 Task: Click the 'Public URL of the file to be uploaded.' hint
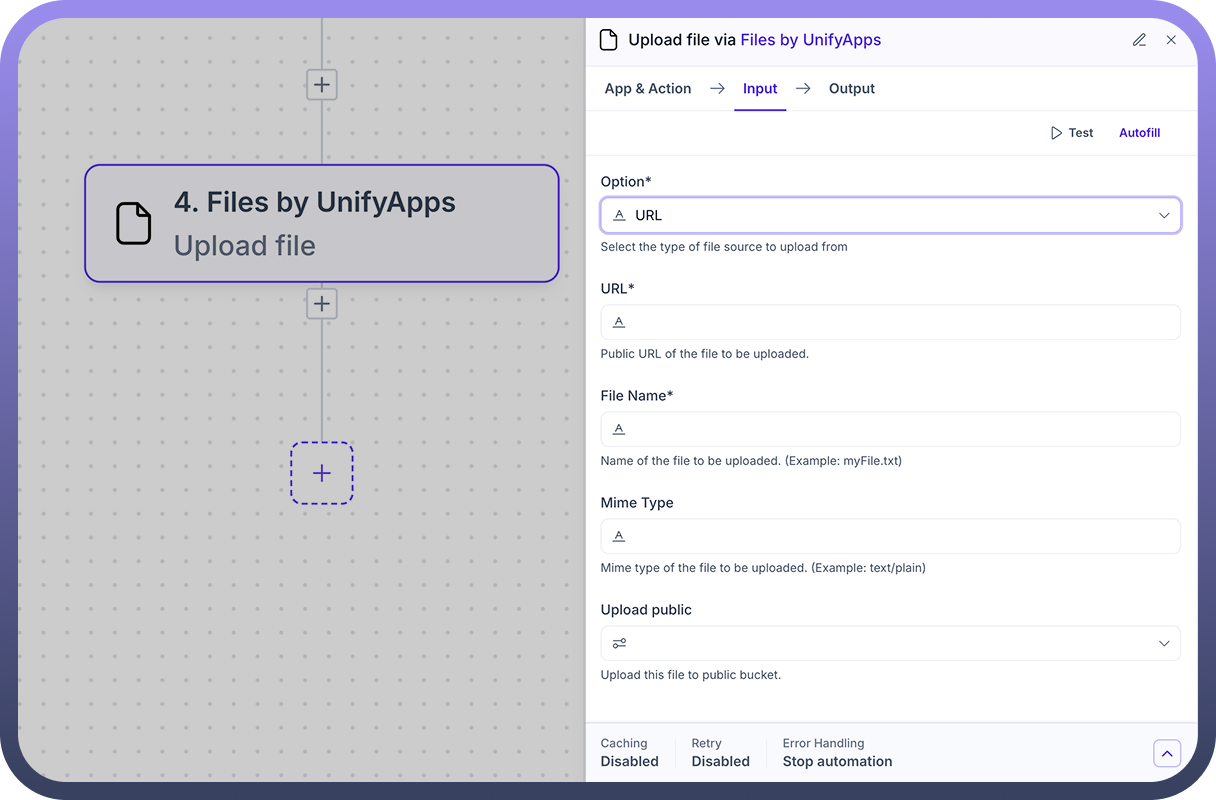[705, 354]
